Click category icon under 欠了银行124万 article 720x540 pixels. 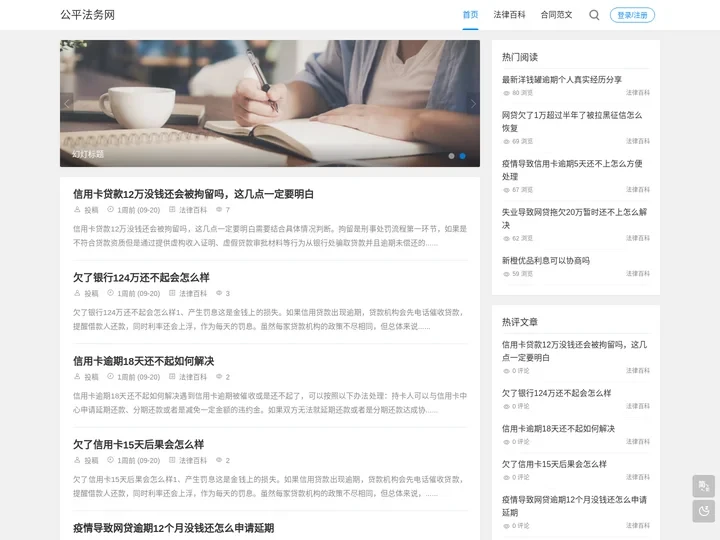[172, 293]
